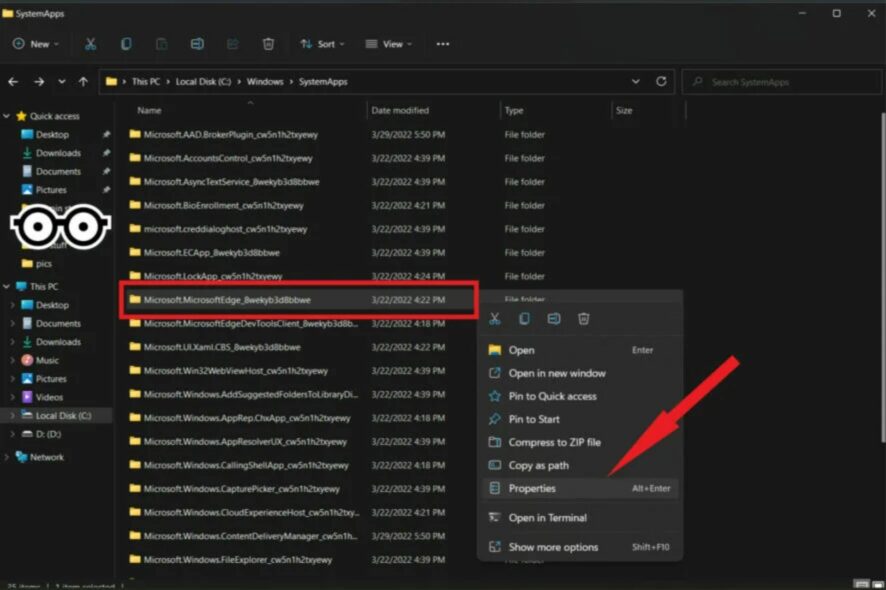886x590 pixels.
Task: Click the Rename icon in the context menu
Action: tap(554, 319)
